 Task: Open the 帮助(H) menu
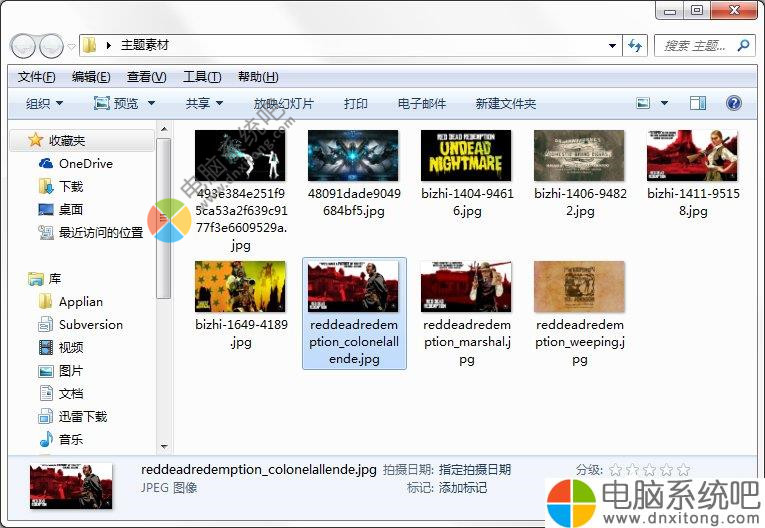pos(258,77)
